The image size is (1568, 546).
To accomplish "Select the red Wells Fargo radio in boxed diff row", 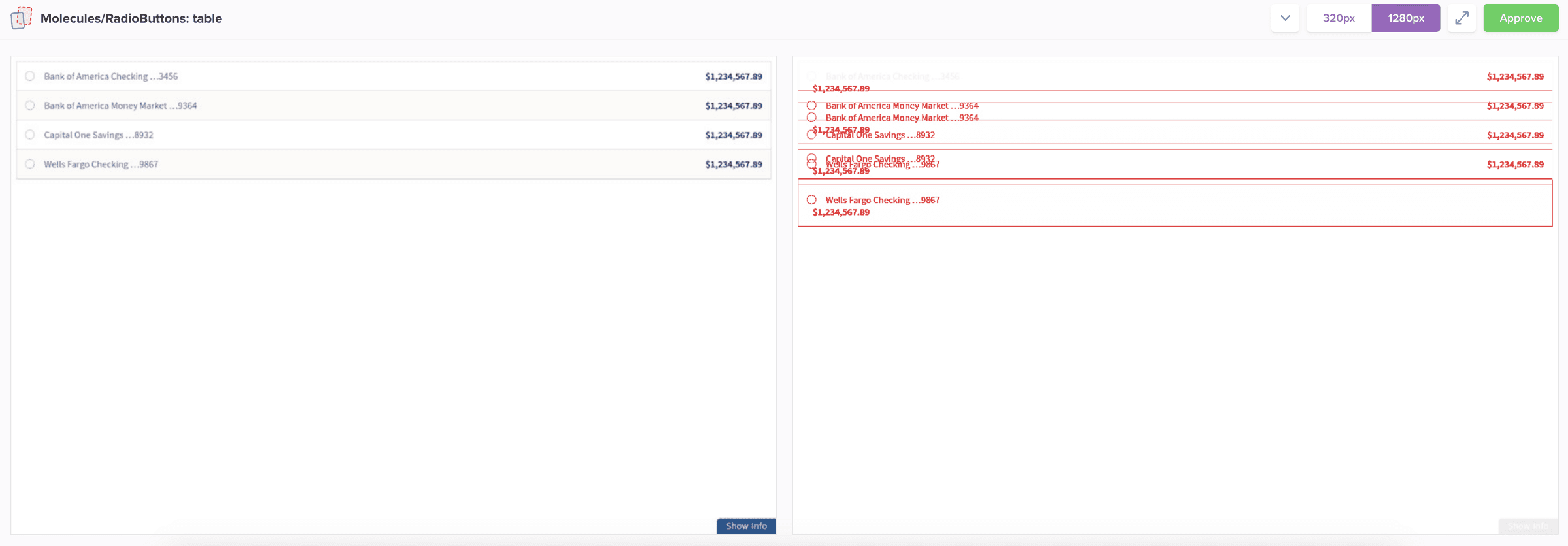I will tap(811, 200).
